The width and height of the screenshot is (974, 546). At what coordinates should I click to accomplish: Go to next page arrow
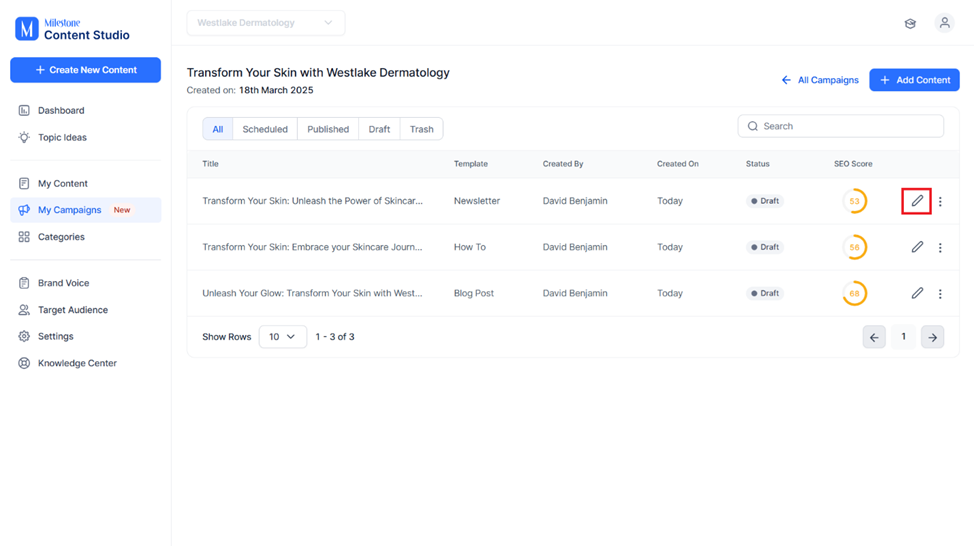(932, 337)
